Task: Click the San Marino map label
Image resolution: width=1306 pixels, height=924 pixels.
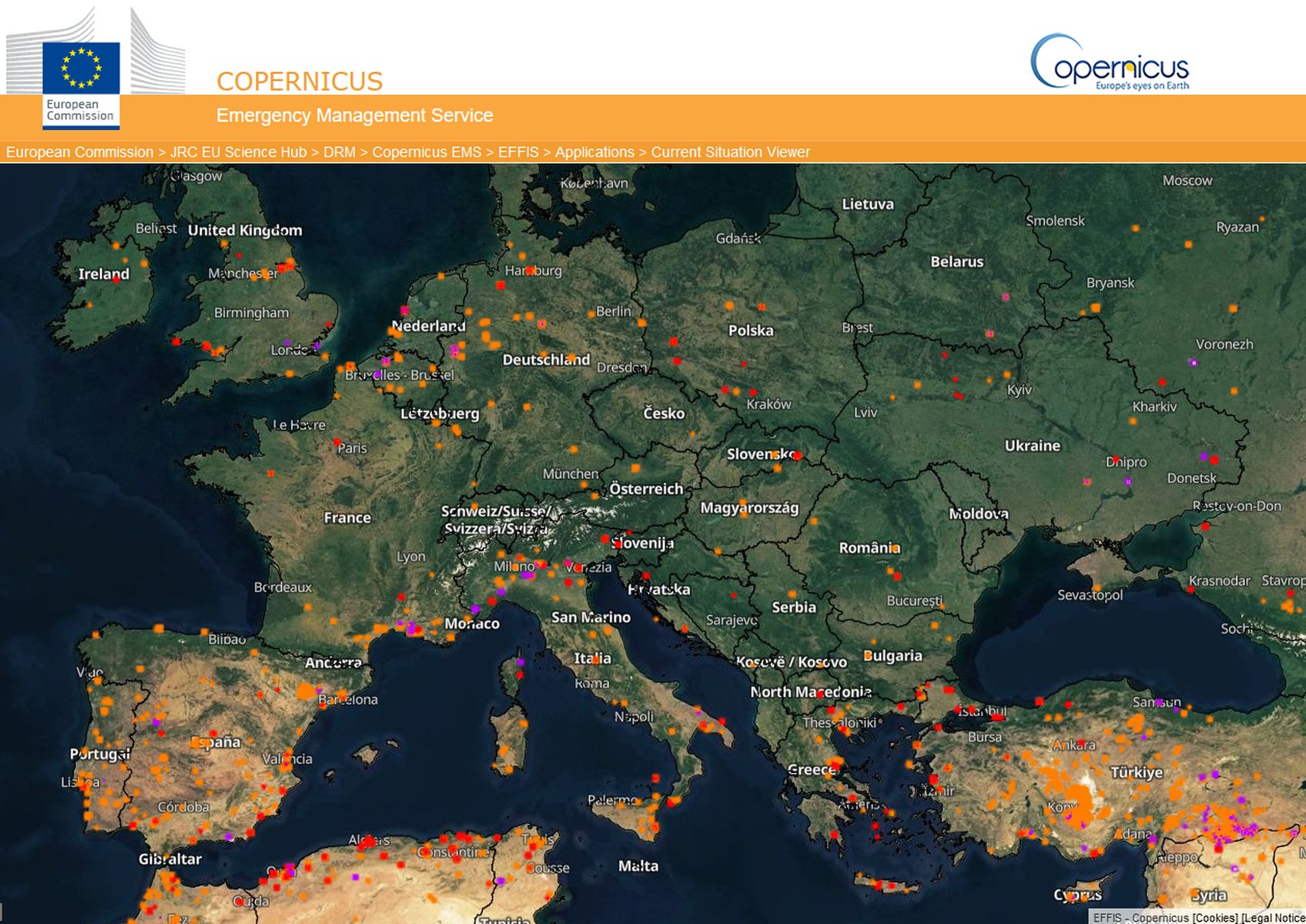Action: tap(591, 618)
